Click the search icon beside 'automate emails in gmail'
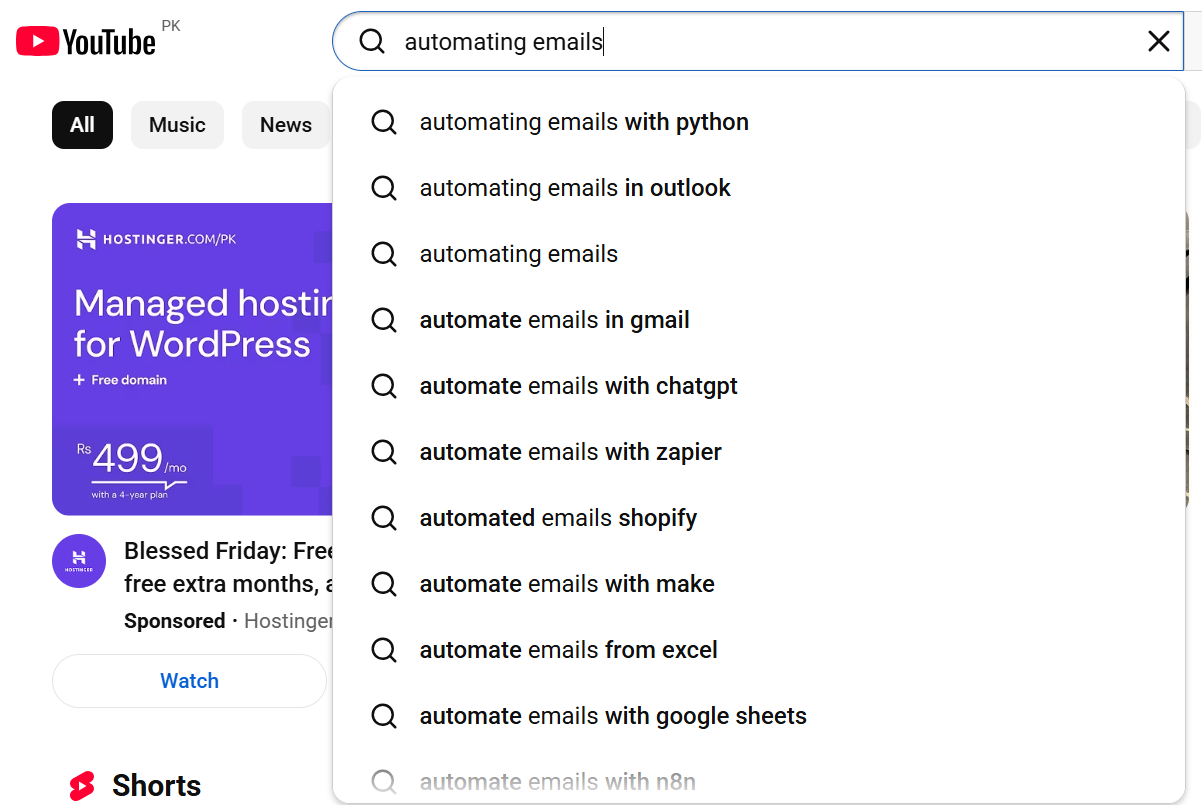Viewport: 1202px width, 805px height. pyautogui.click(x=384, y=320)
